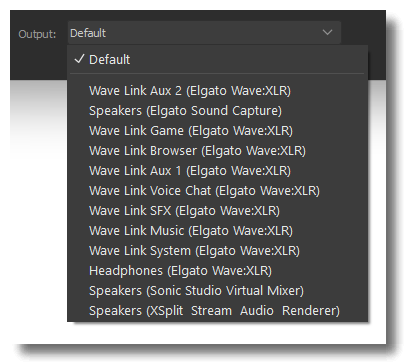Choose Wave Link System output
This screenshot has height=364, width=406.
pos(217,251)
